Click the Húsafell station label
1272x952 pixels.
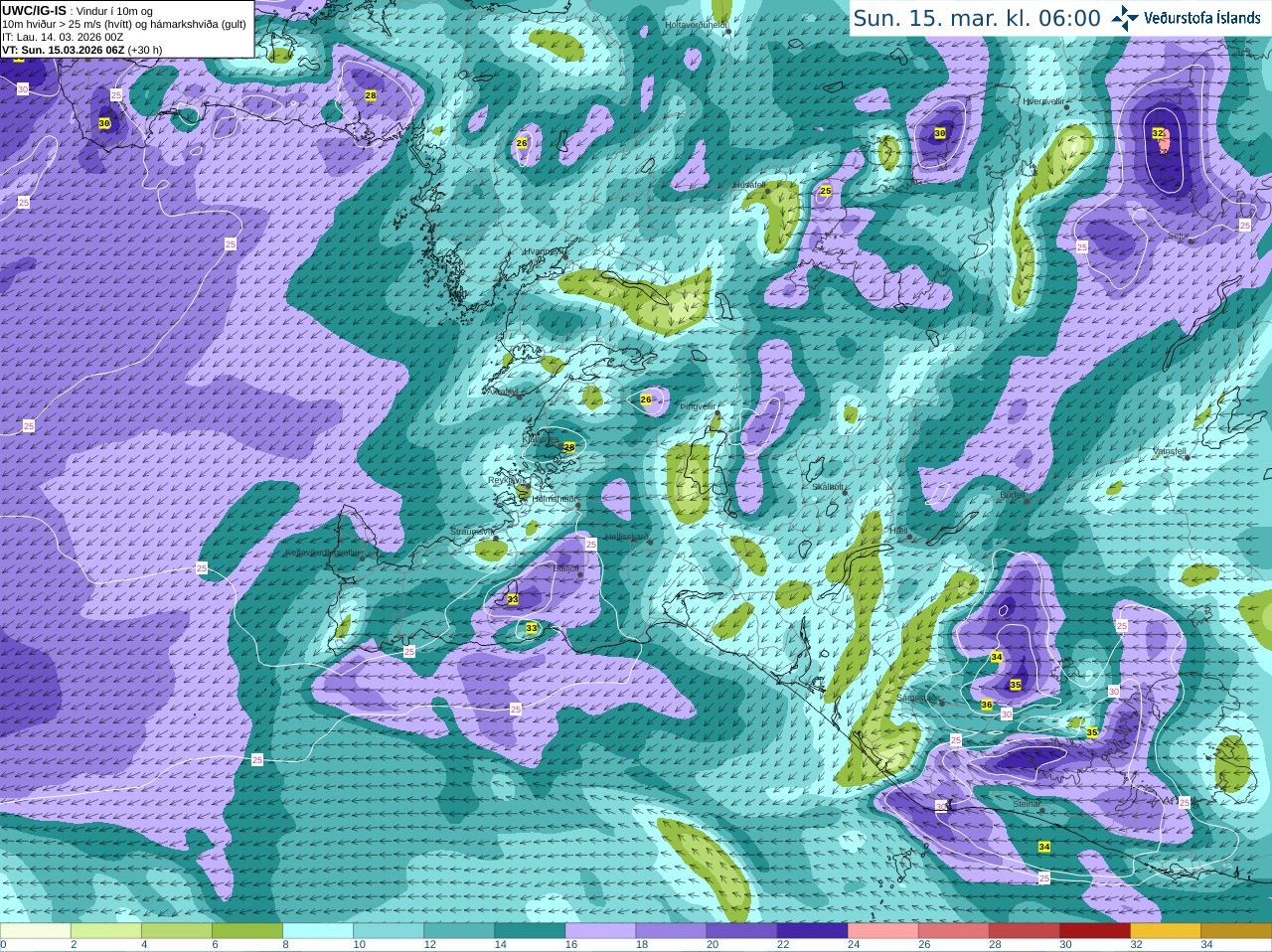click(749, 186)
